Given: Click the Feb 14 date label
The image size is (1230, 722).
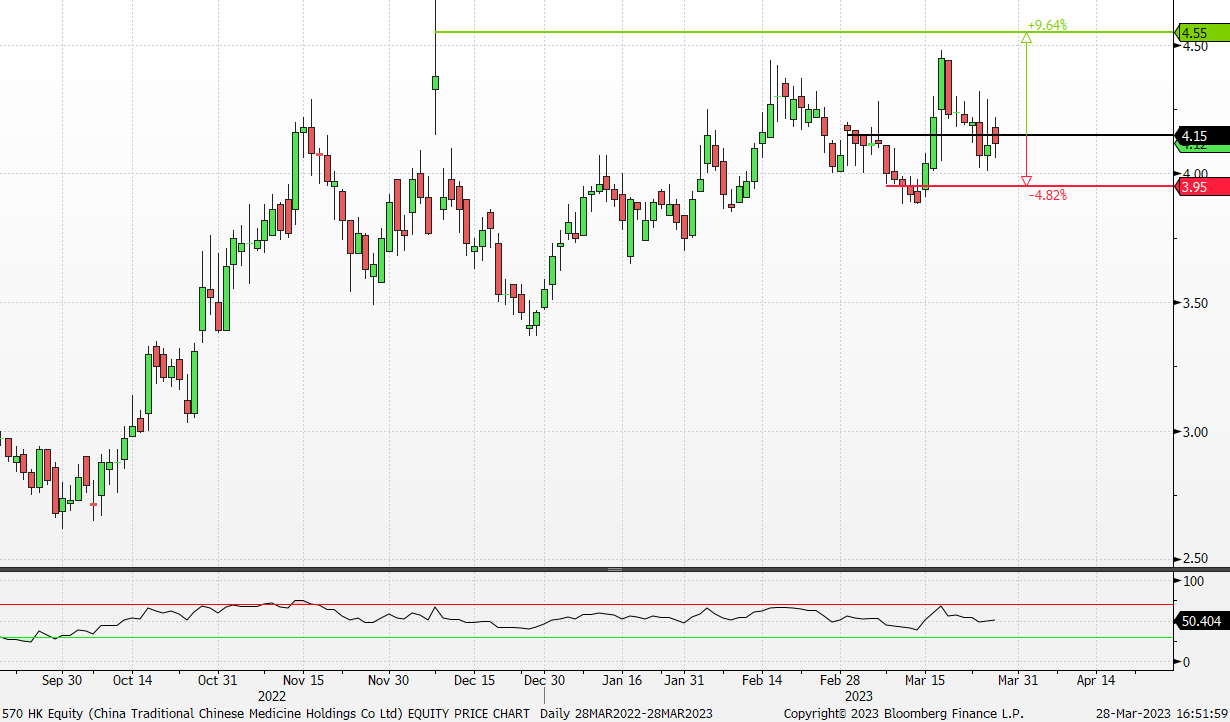Looking at the screenshot, I should pyautogui.click(x=762, y=681).
